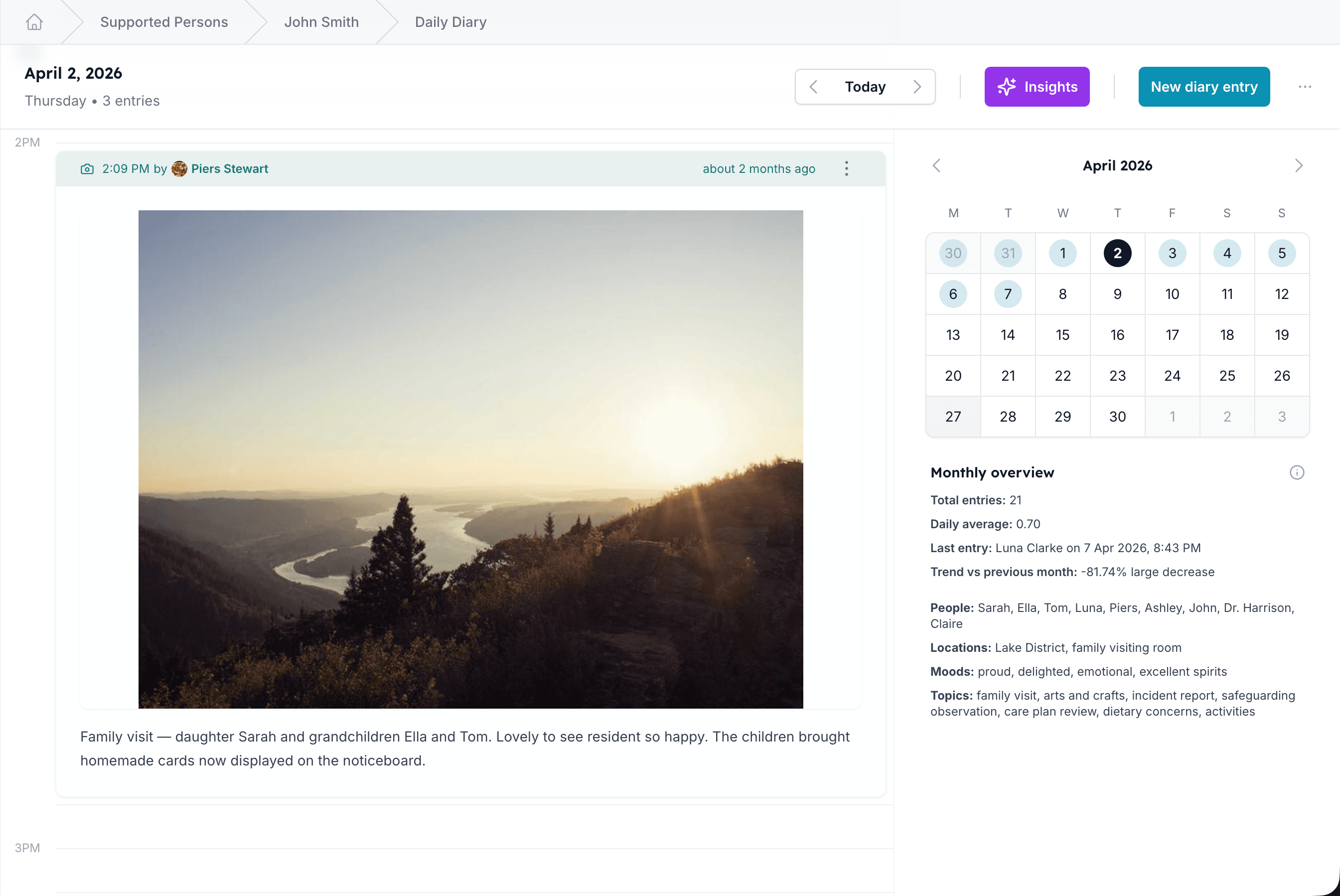Show next month in calendar
This screenshot has width=1340, height=896.
1298,166
